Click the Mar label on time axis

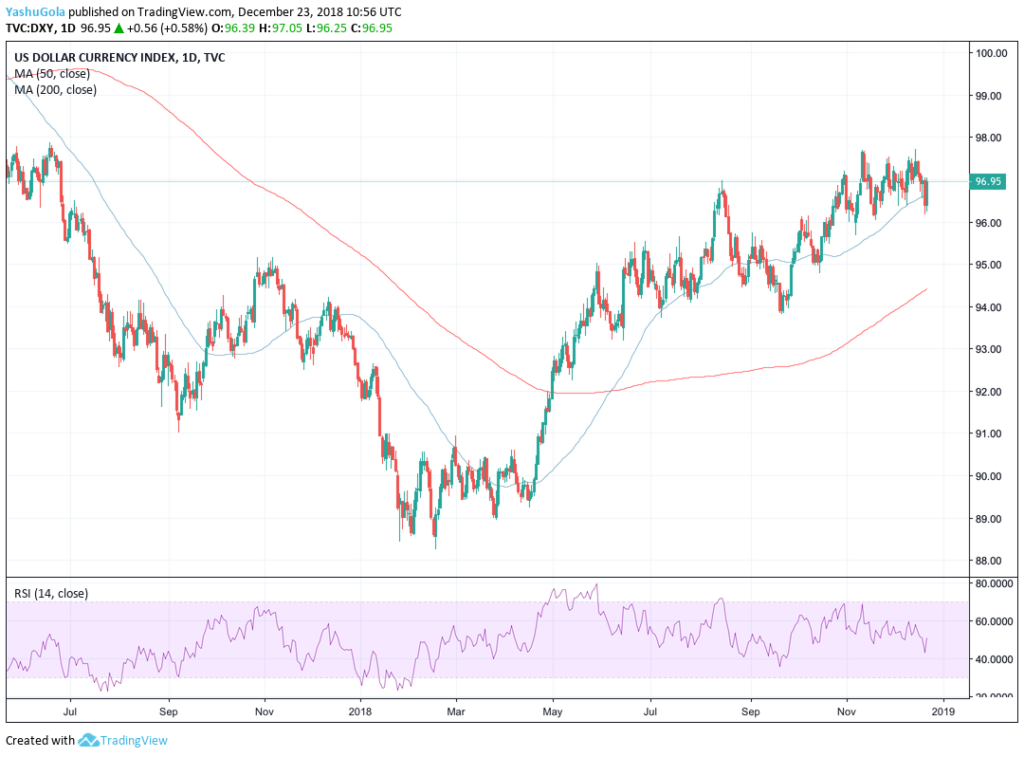[455, 714]
